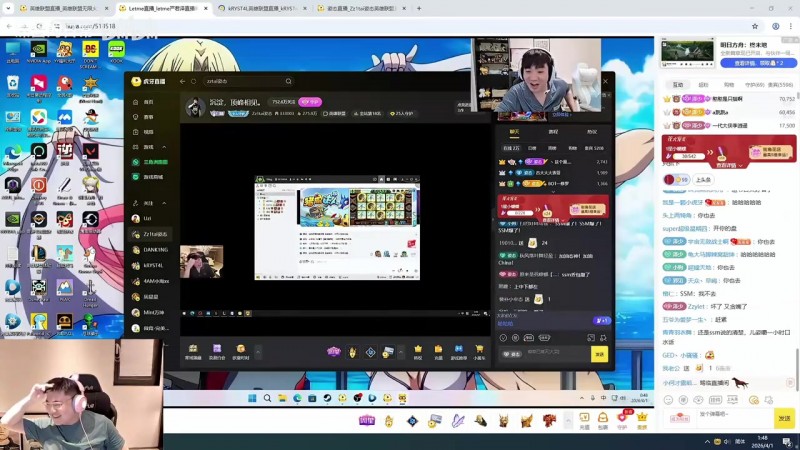800x450 pixels.
Task: Open DANK1NG channel from sidebar
Action: tap(155, 250)
